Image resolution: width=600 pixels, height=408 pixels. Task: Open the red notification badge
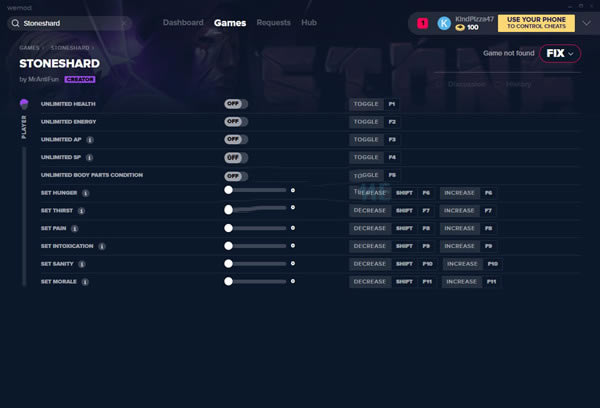coord(422,23)
